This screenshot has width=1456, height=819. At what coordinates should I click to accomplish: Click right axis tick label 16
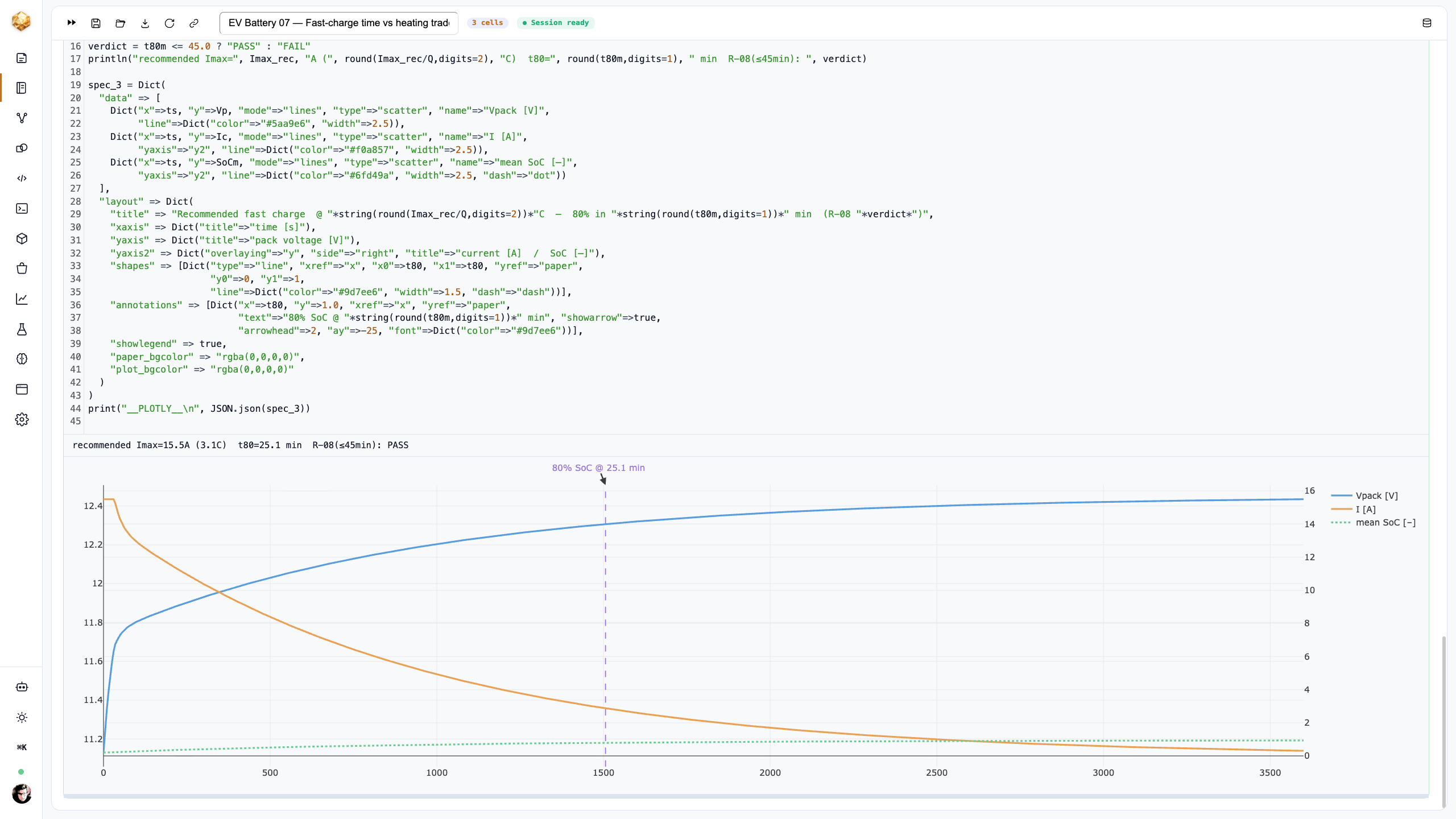(x=1310, y=491)
